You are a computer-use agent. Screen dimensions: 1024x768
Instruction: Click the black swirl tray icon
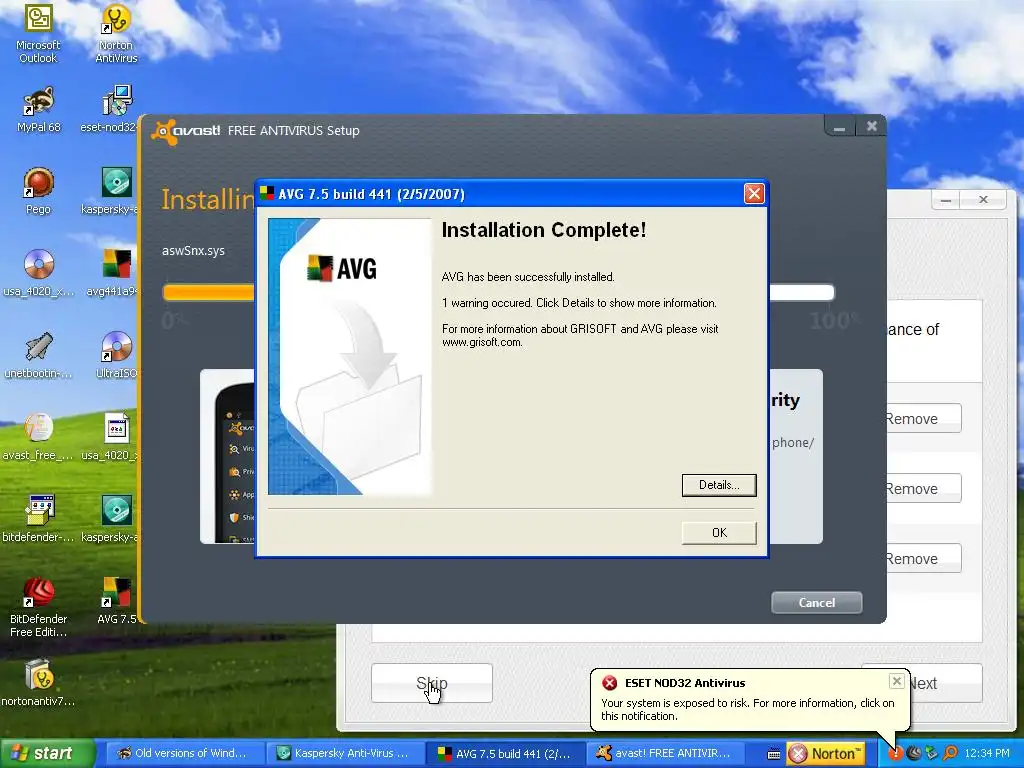(913, 754)
